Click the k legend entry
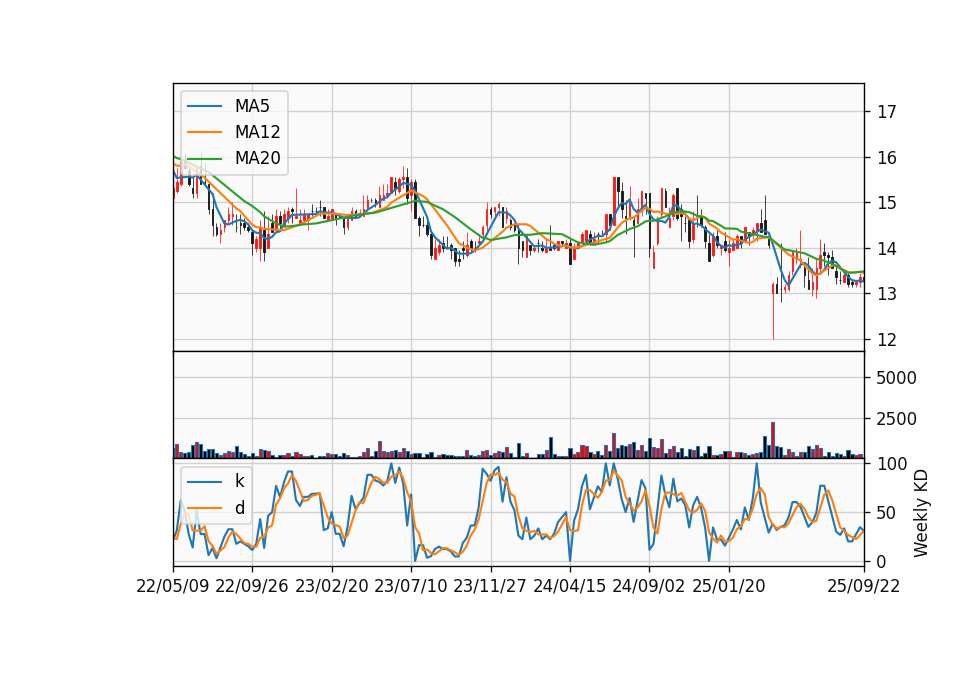This screenshot has height=690, width=960. [239, 481]
